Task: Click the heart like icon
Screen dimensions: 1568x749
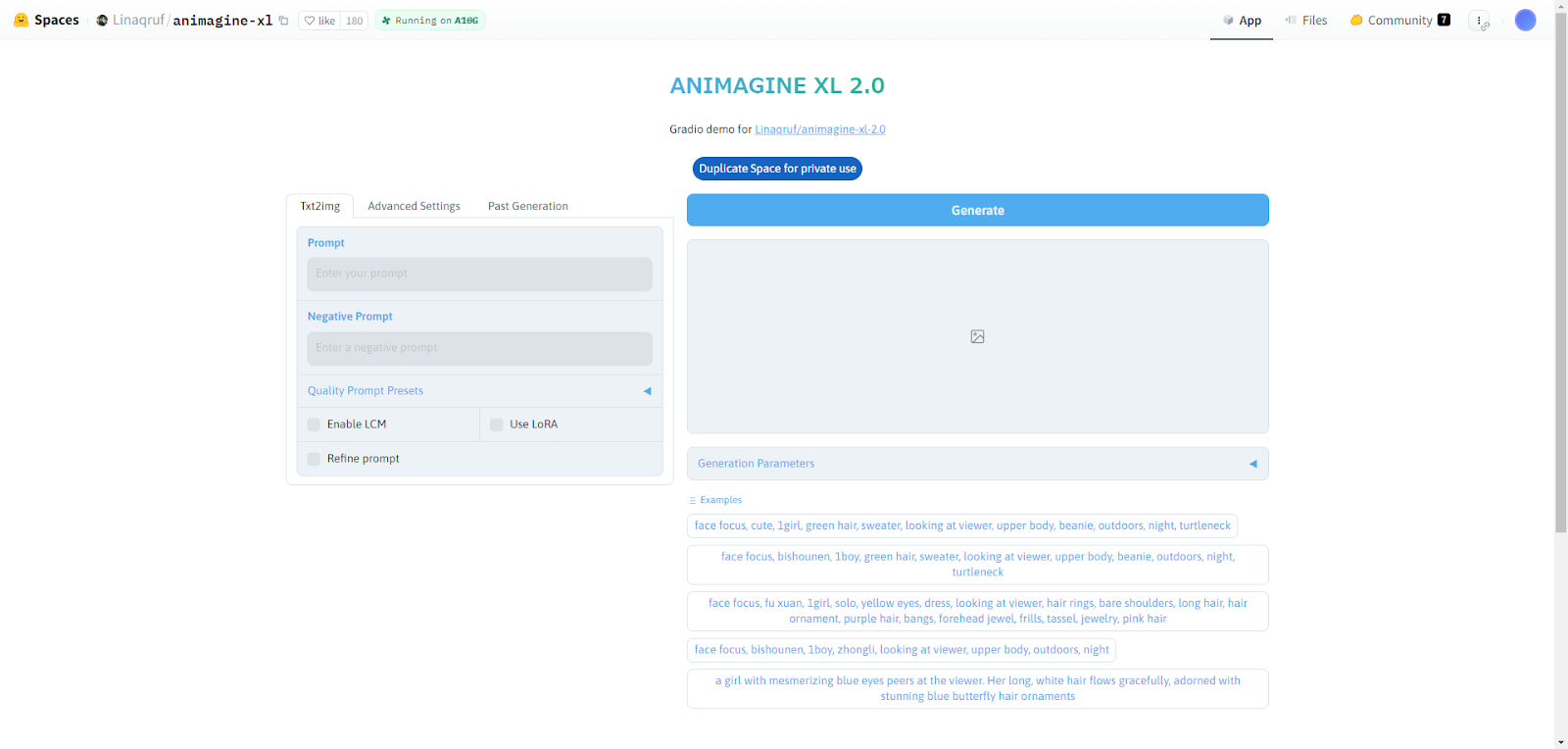Action: pos(310,21)
